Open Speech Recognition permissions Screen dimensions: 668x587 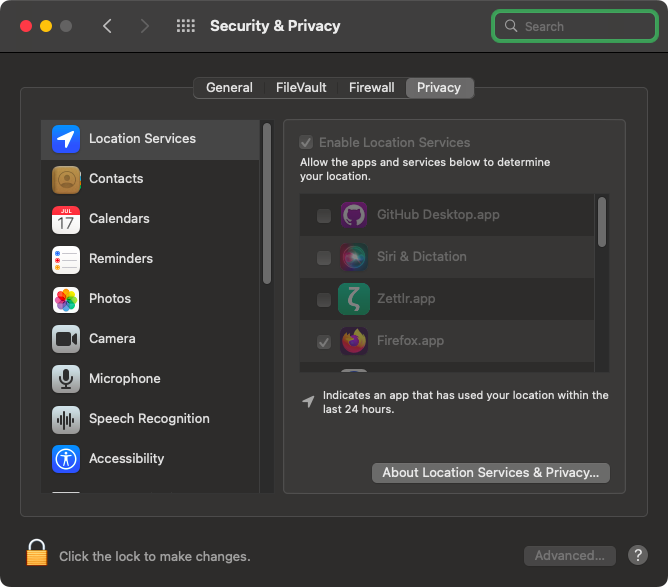pyautogui.click(x=149, y=419)
